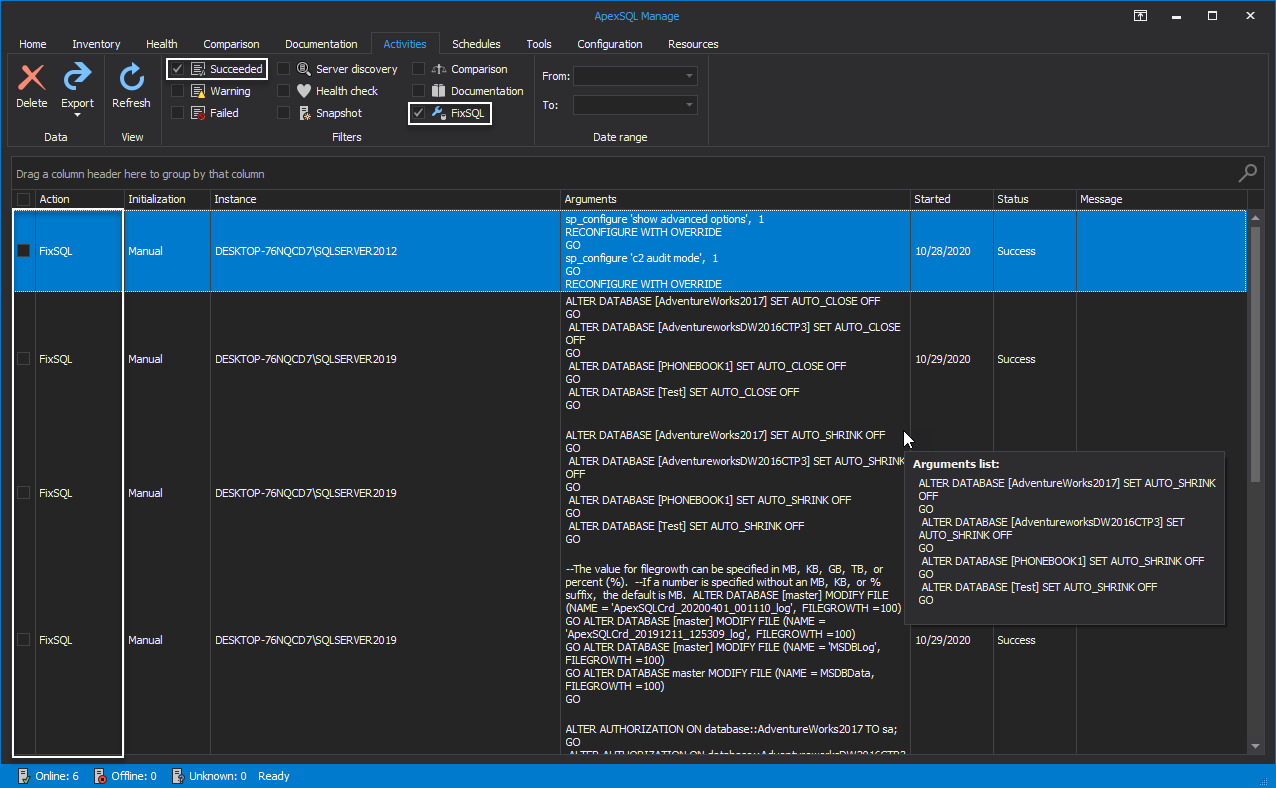This screenshot has height=788, width=1276.
Task: Sort by the Action column header
Action: (80, 199)
